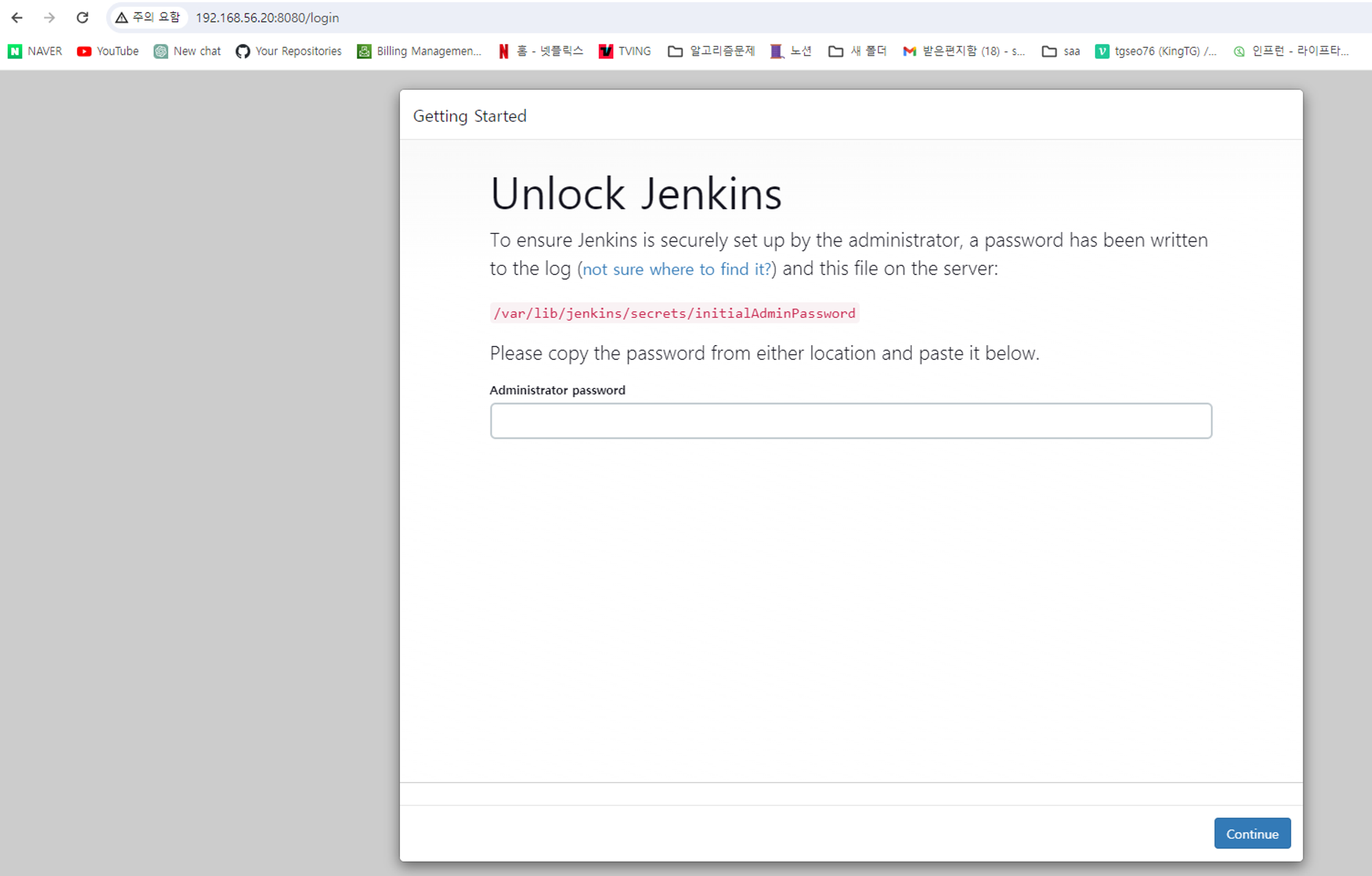
Task: Open the NAVER bookmark
Action: pyautogui.click(x=35, y=51)
